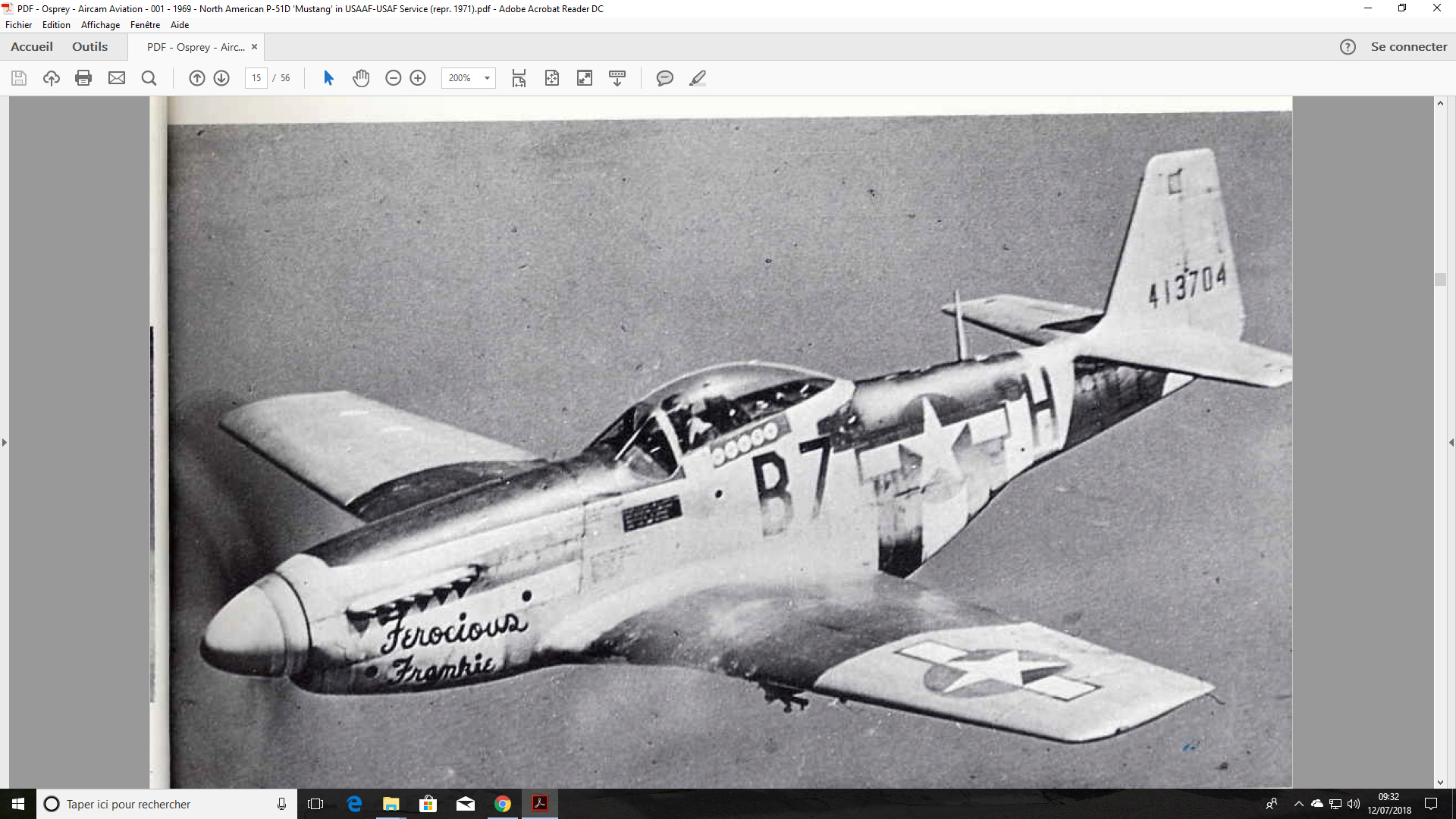Open the 200% zoom dropdown
1456x819 pixels.
point(487,78)
